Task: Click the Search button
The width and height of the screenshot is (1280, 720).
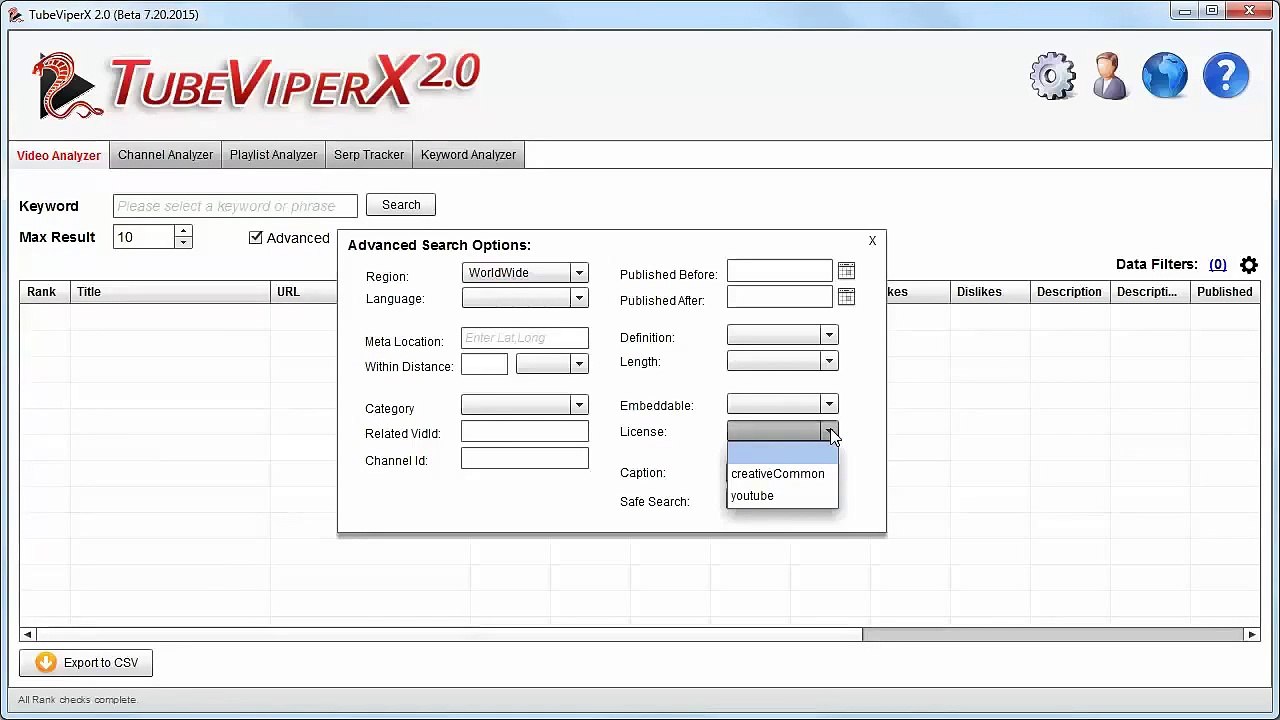Action: [x=401, y=205]
